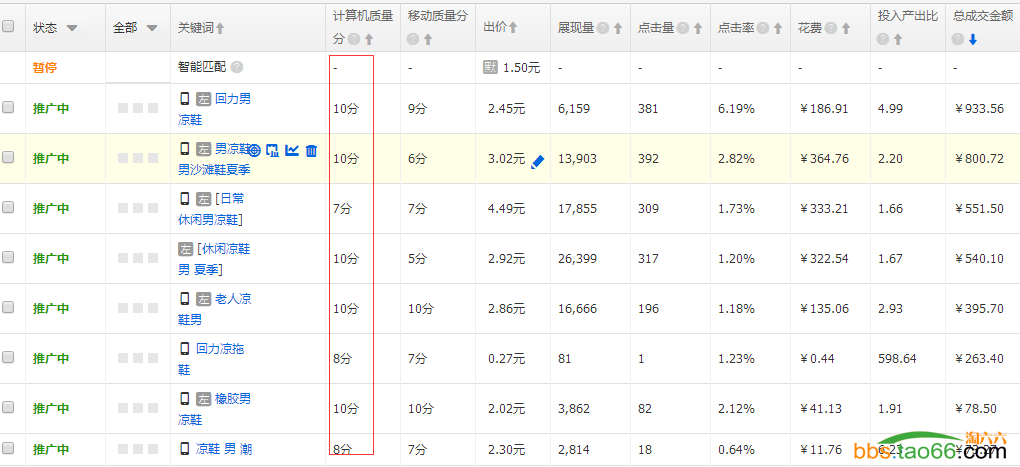
Task: Tick the checkbox for 橡胶男凉鞋 row
Action: pos(8,408)
